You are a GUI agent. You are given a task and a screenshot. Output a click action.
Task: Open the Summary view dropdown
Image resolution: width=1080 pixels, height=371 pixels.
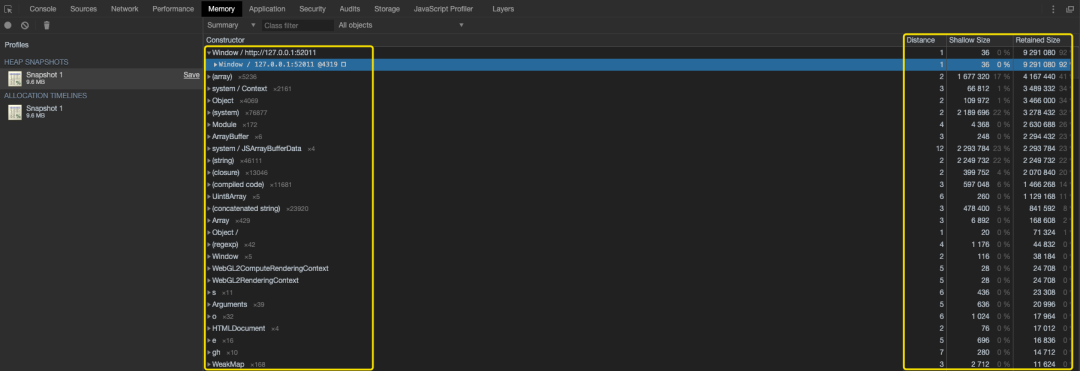(x=231, y=25)
